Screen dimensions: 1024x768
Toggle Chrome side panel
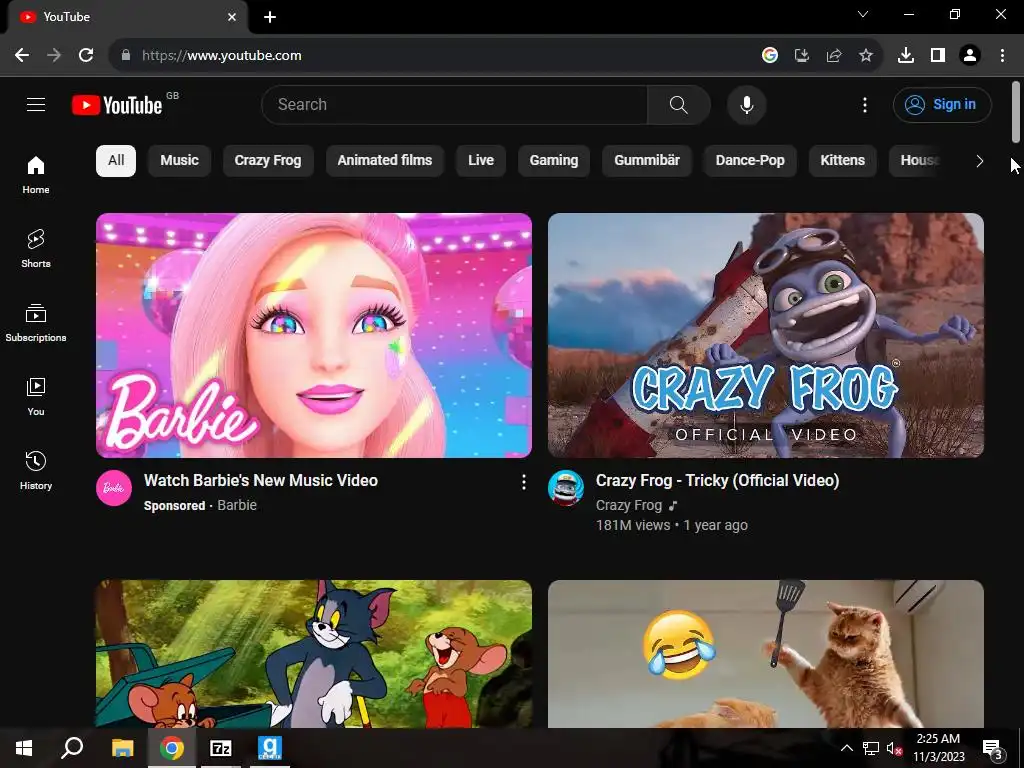(x=937, y=55)
